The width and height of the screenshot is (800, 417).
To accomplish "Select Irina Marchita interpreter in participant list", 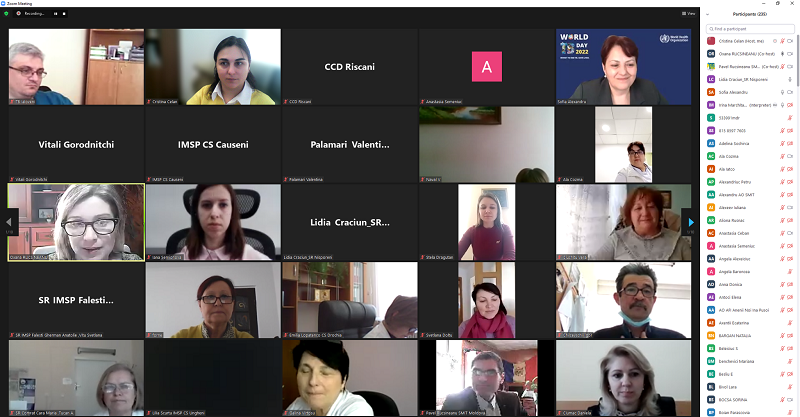I will pos(749,105).
